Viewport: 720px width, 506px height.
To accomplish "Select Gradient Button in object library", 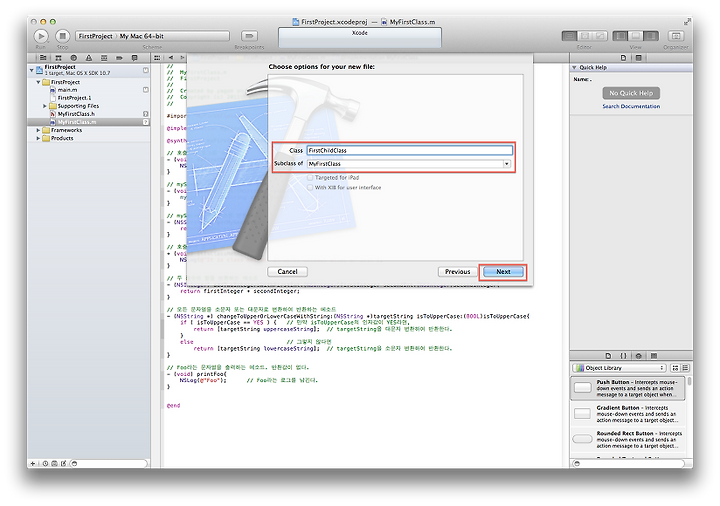I will point(628,414).
